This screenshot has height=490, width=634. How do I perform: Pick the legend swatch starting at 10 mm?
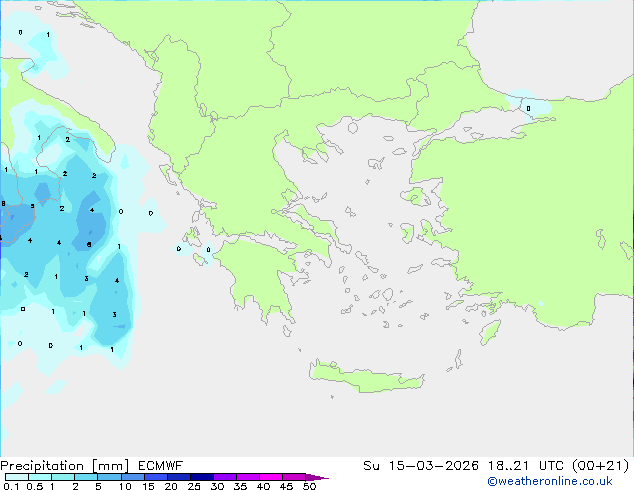click(x=132, y=477)
